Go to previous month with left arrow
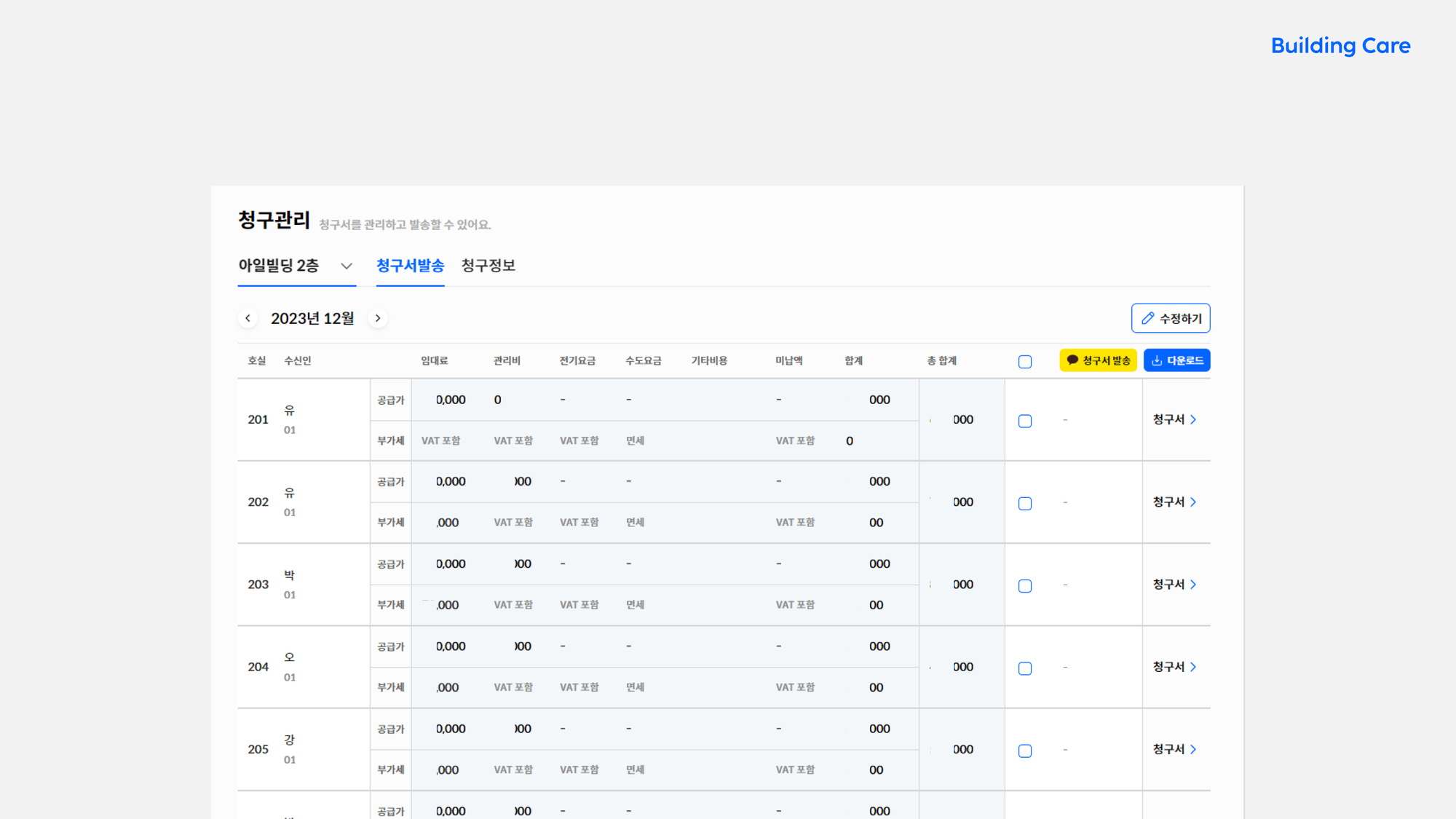This screenshot has height=819, width=1456. tap(248, 318)
